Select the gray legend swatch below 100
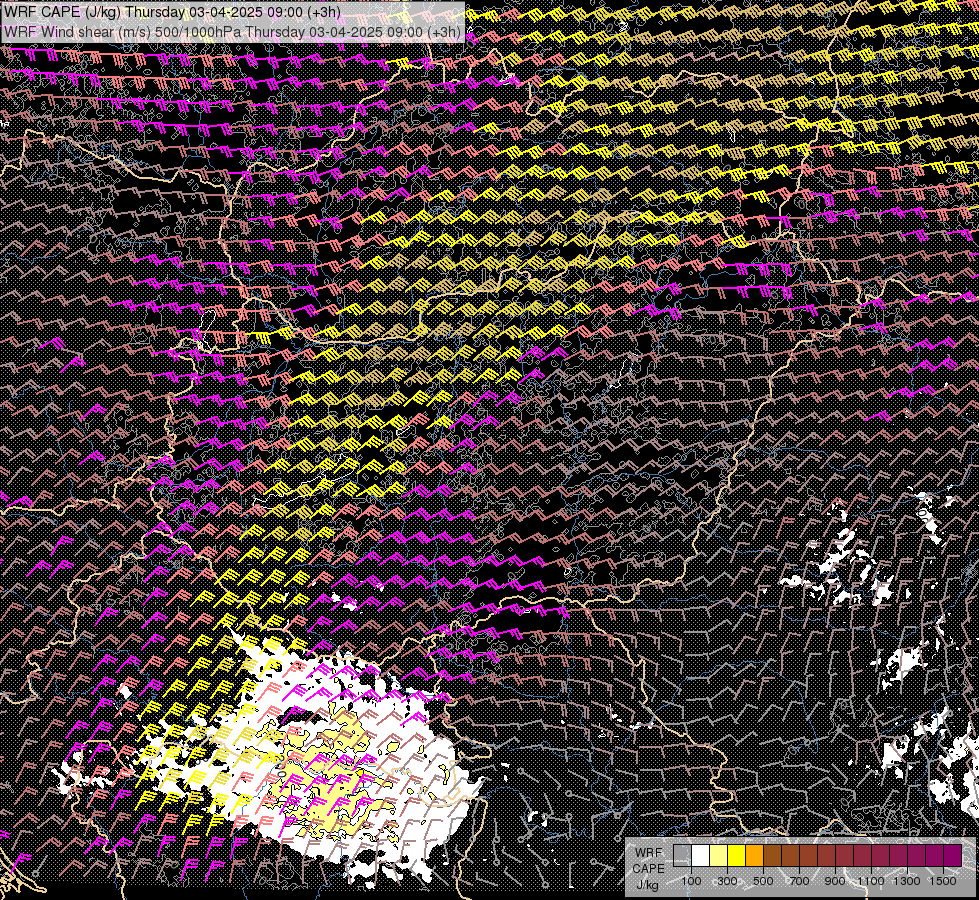 682,855
